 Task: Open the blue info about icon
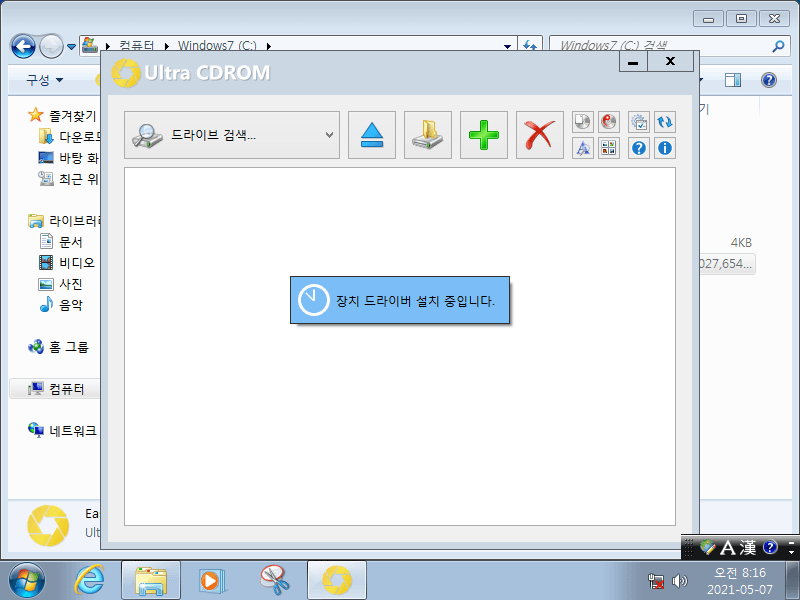click(x=665, y=148)
